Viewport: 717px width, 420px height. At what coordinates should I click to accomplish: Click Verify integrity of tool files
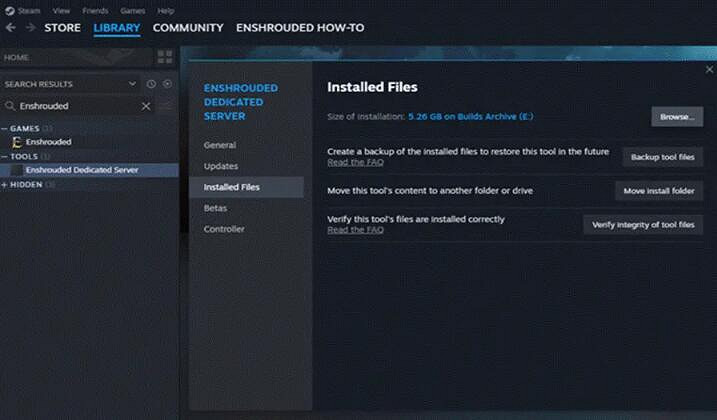click(x=642, y=225)
